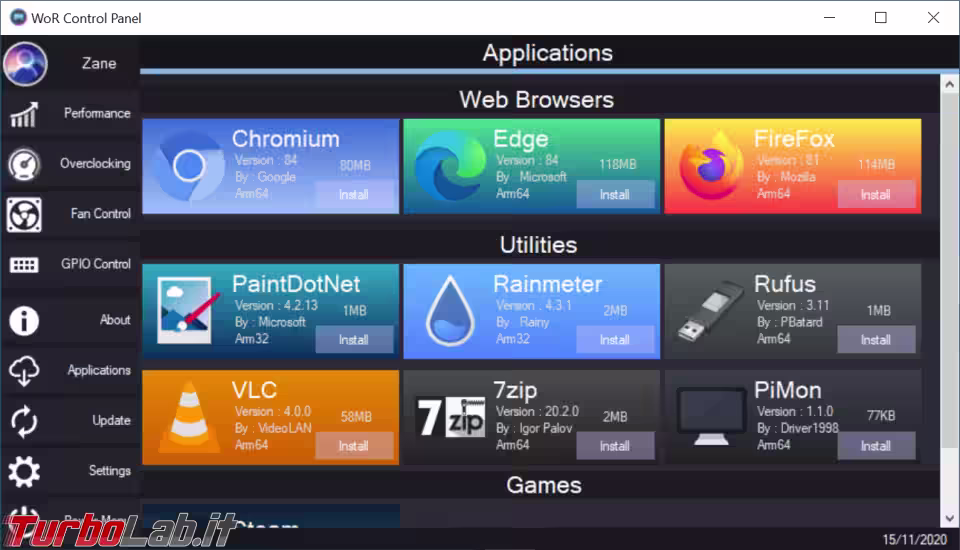Click the Rainmeter water drop icon
The width and height of the screenshot is (960, 550).
coord(450,311)
